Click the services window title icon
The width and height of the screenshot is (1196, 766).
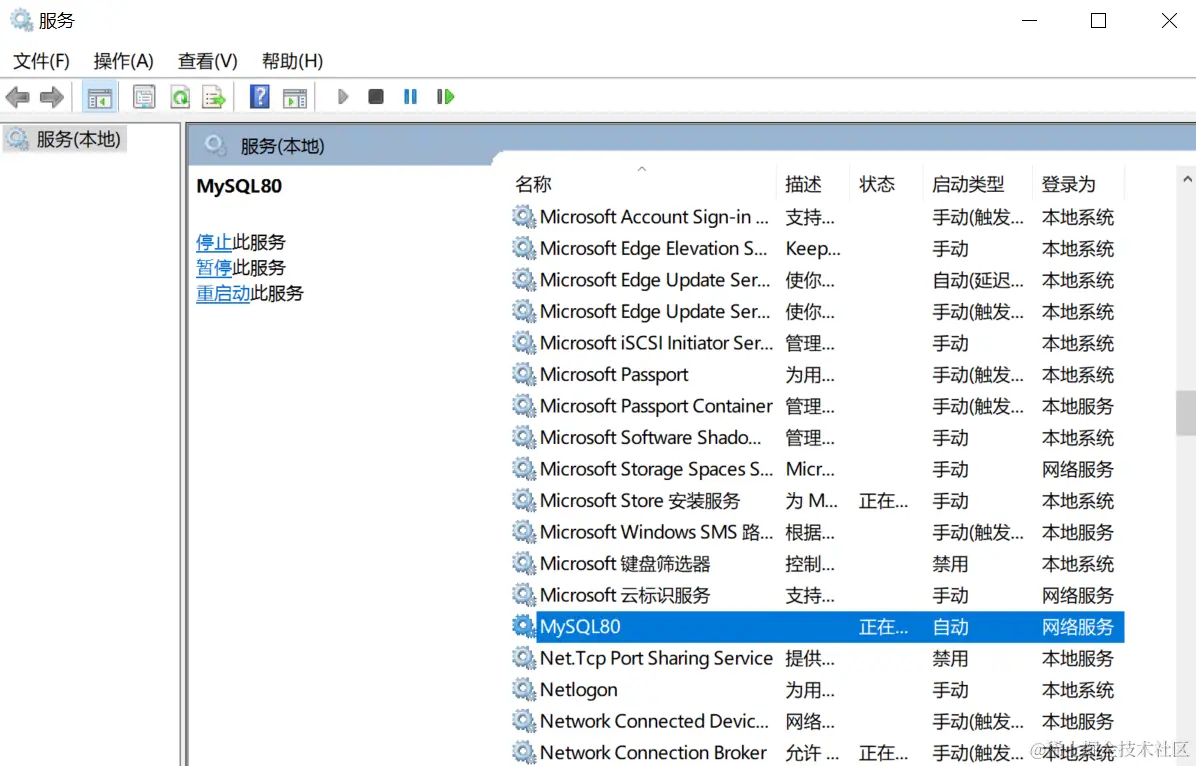pyautogui.click(x=21, y=21)
